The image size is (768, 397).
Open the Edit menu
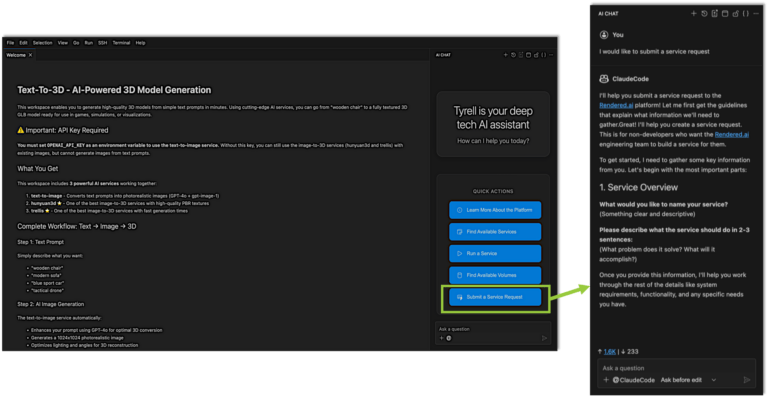point(23,43)
